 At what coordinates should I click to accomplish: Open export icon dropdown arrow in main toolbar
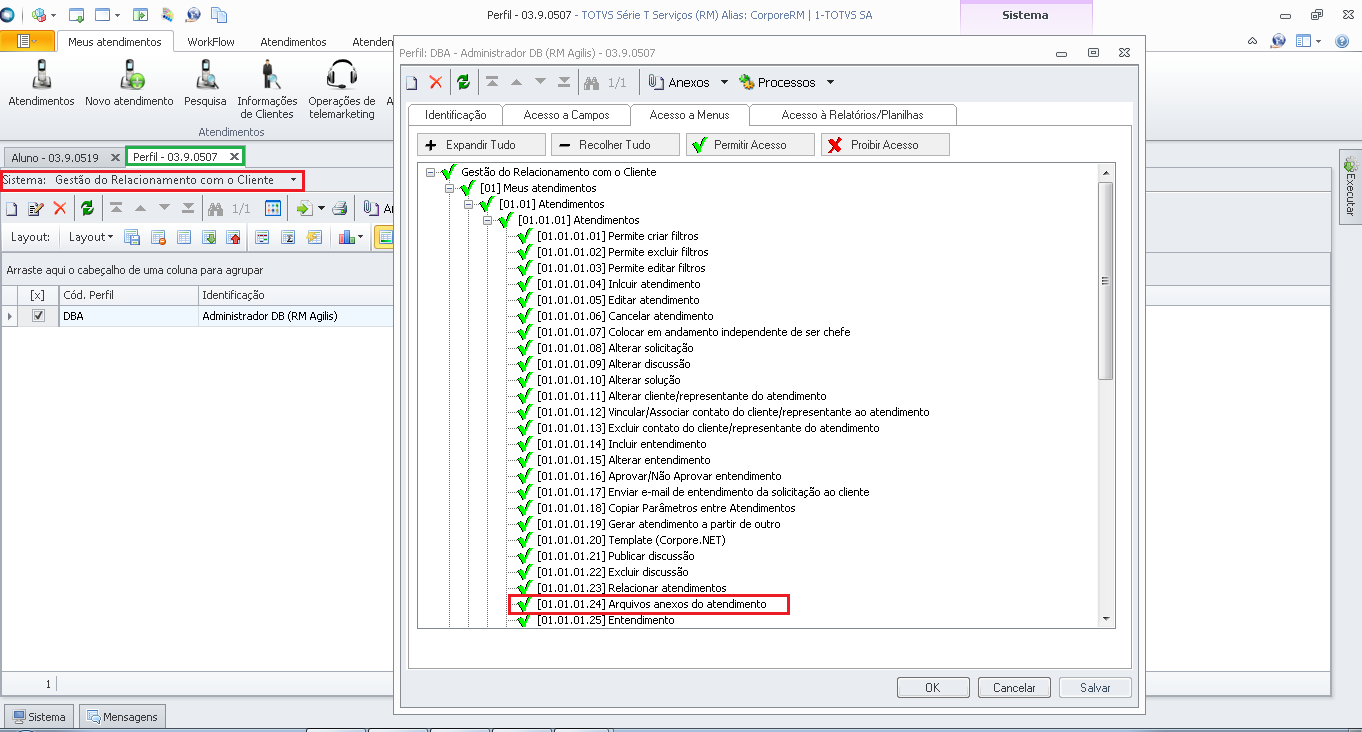click(x=321, y=208)
